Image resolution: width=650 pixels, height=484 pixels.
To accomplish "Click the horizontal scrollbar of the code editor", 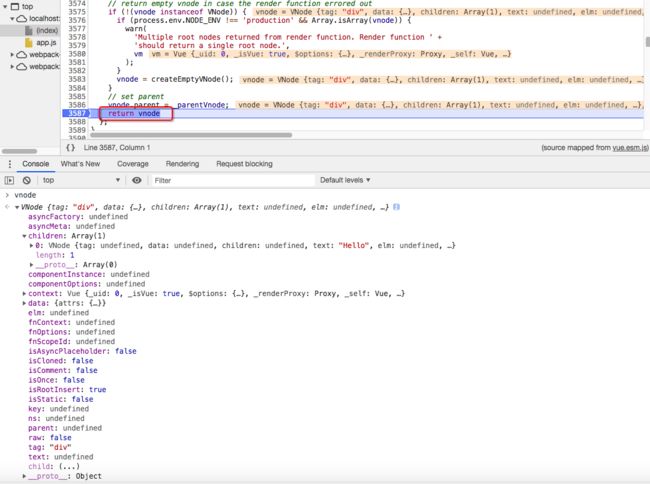I will tap(191, 135).
